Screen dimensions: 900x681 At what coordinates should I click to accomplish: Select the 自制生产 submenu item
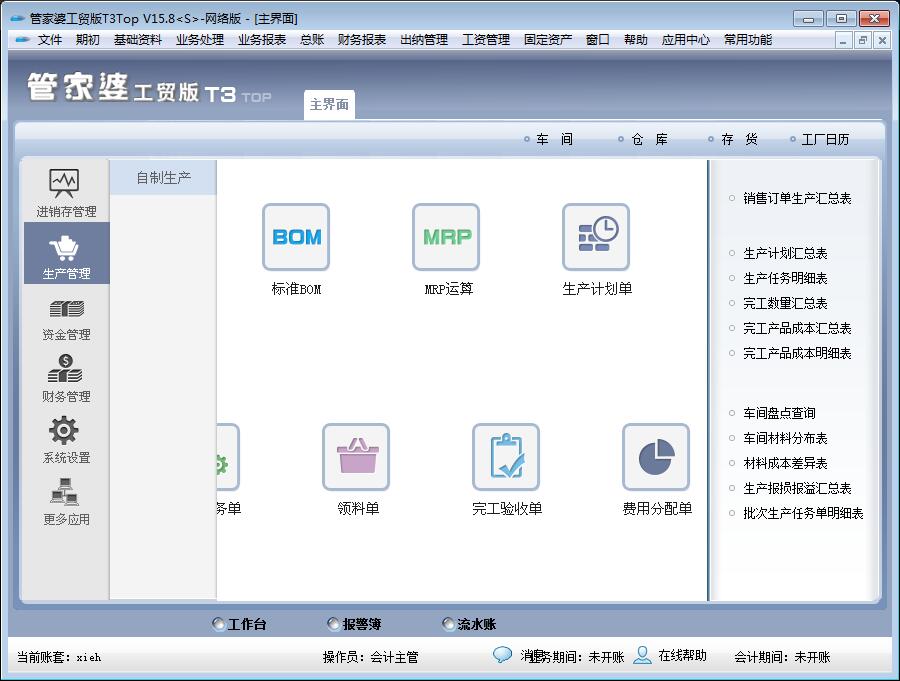tap(163, 179)
